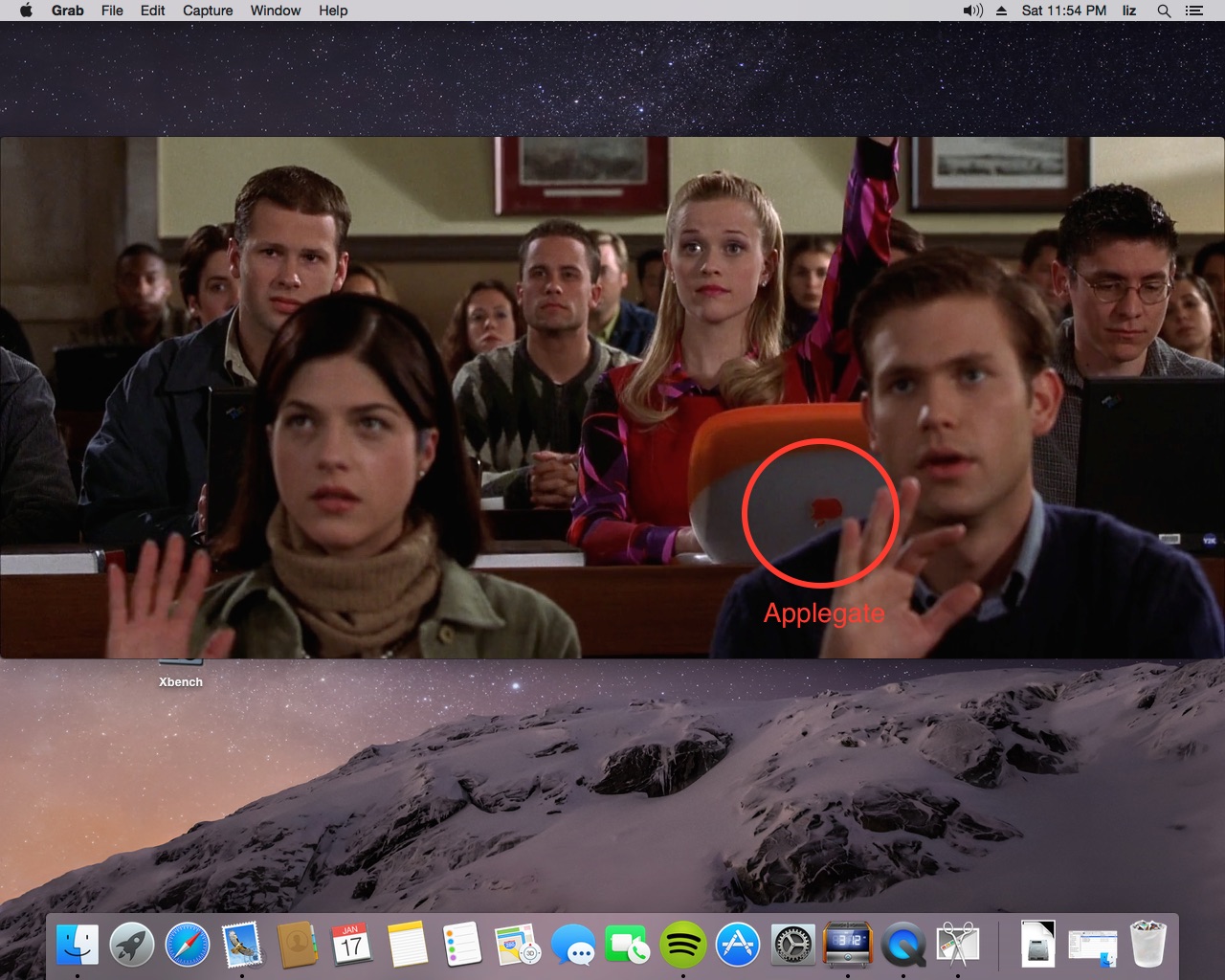This screenshot has height=980, width=1225.
Task: Open Notification Center list icon
Action: tap(1193, 11)
